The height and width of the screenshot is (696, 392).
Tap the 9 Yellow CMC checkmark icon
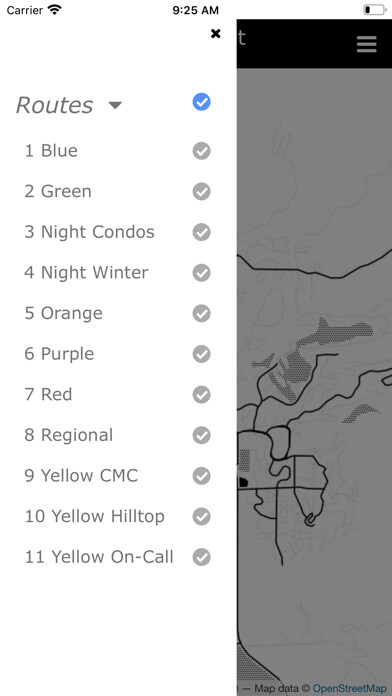(202, 476)
